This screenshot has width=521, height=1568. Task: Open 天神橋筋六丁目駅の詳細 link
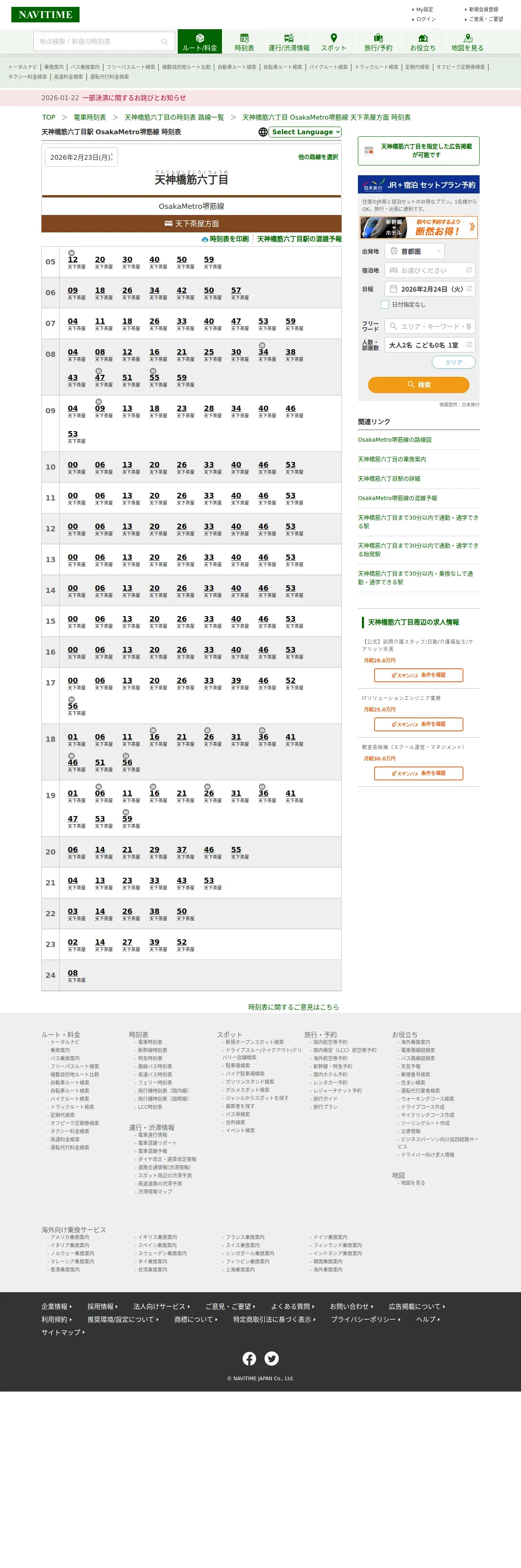click(x=389, y=479)
